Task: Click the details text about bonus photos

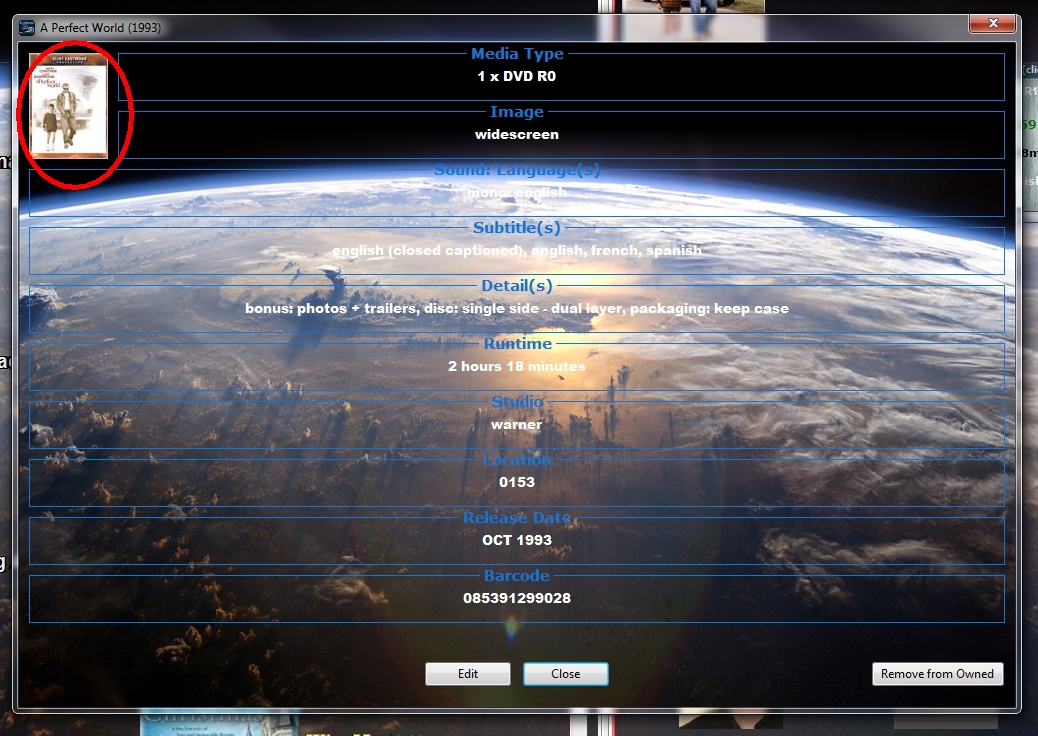Action: [517, 308]
